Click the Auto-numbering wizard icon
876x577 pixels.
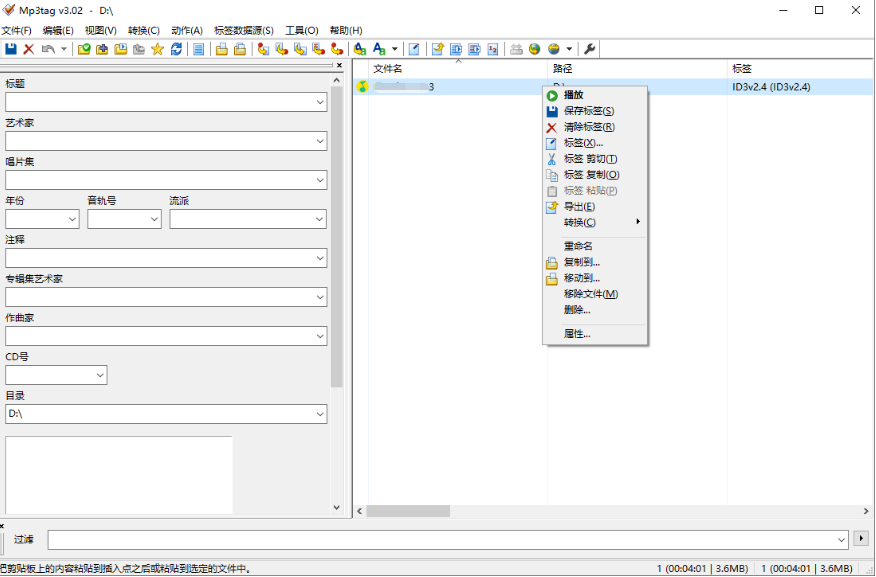(x=493, y=49)
